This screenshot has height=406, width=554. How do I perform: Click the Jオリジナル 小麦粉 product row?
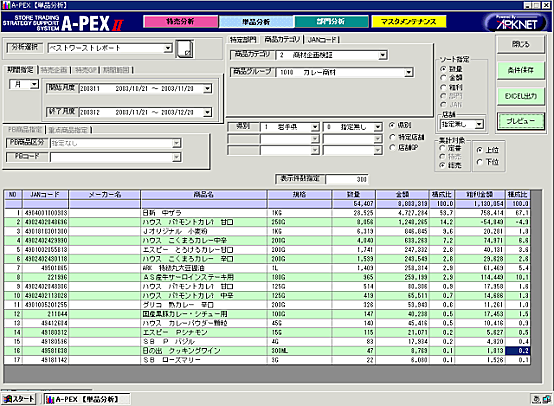(x=267, y=231)
